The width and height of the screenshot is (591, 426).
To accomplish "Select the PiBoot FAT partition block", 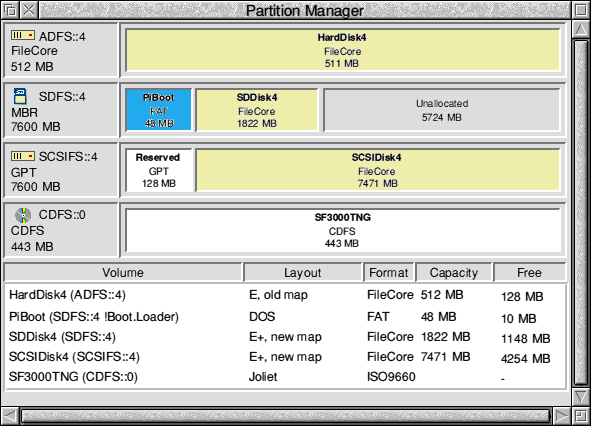I will point(159,110).
